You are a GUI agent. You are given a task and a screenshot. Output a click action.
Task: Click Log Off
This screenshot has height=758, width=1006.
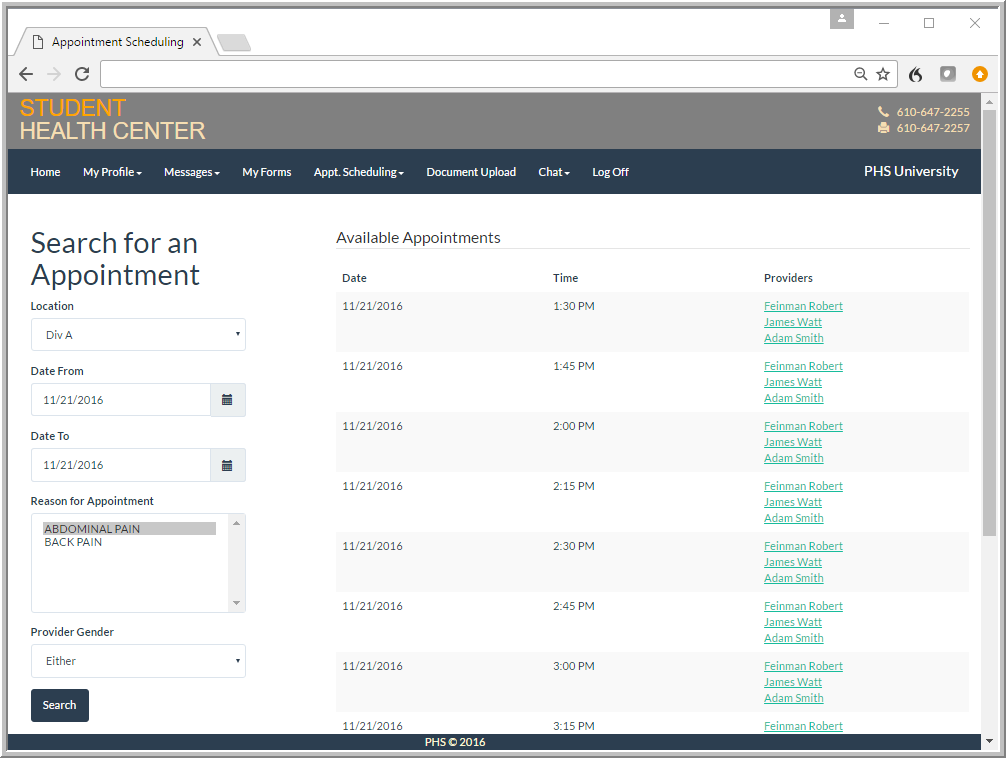coord(610,172)
